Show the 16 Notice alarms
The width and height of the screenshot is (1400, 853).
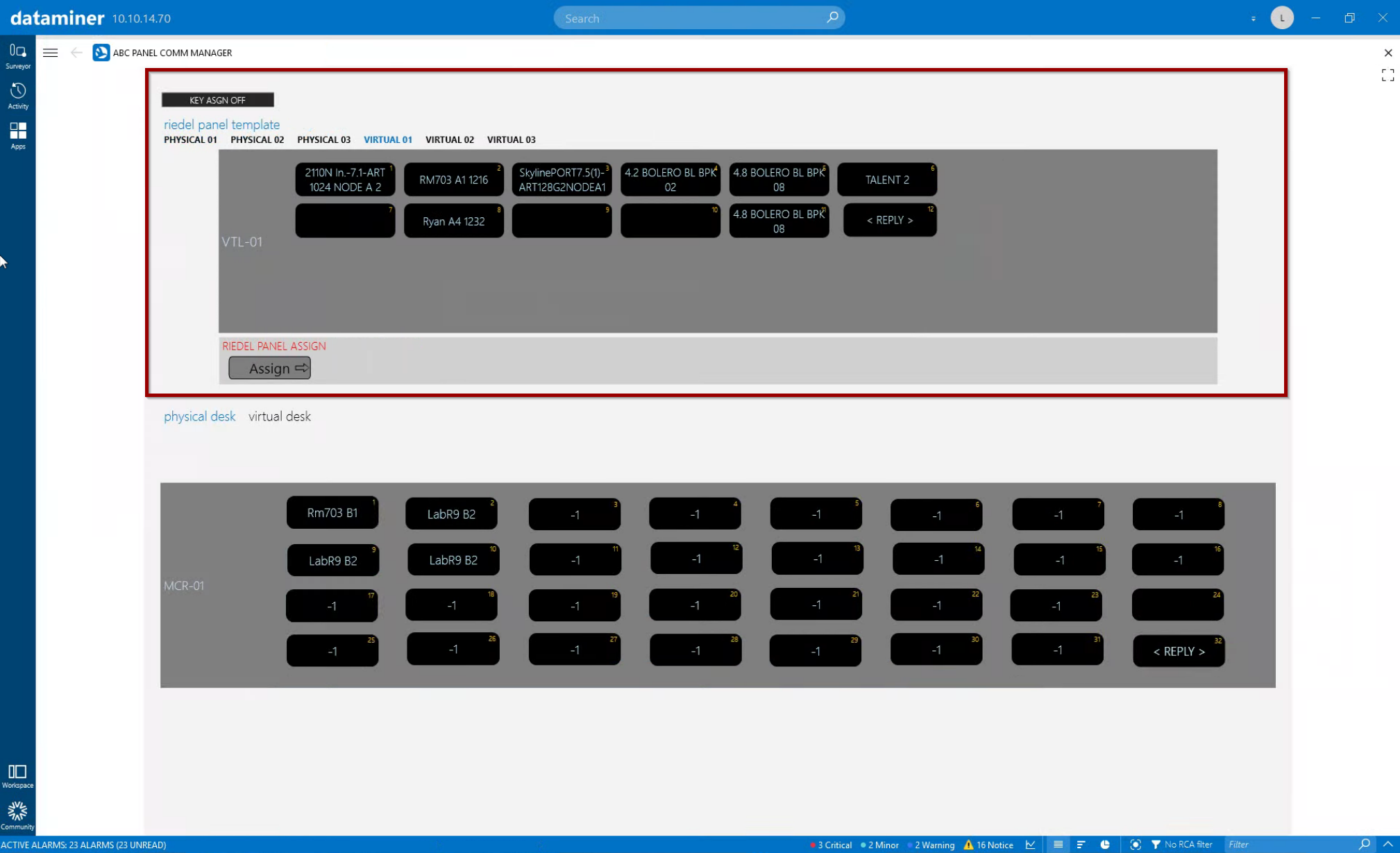click(988, 845)
